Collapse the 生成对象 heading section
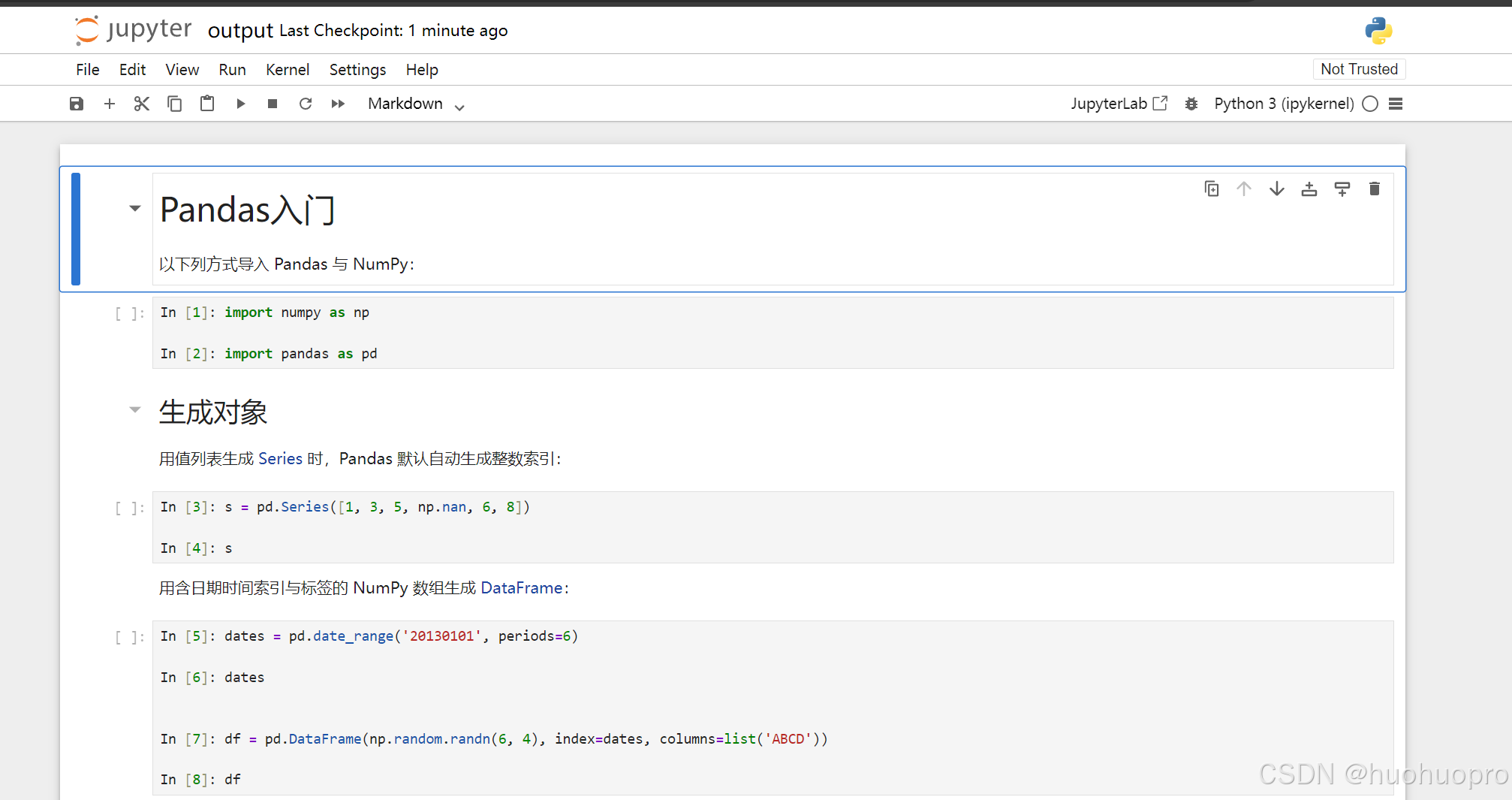Viewport: 1512px width, 800px height. click(x=135, y=409)
